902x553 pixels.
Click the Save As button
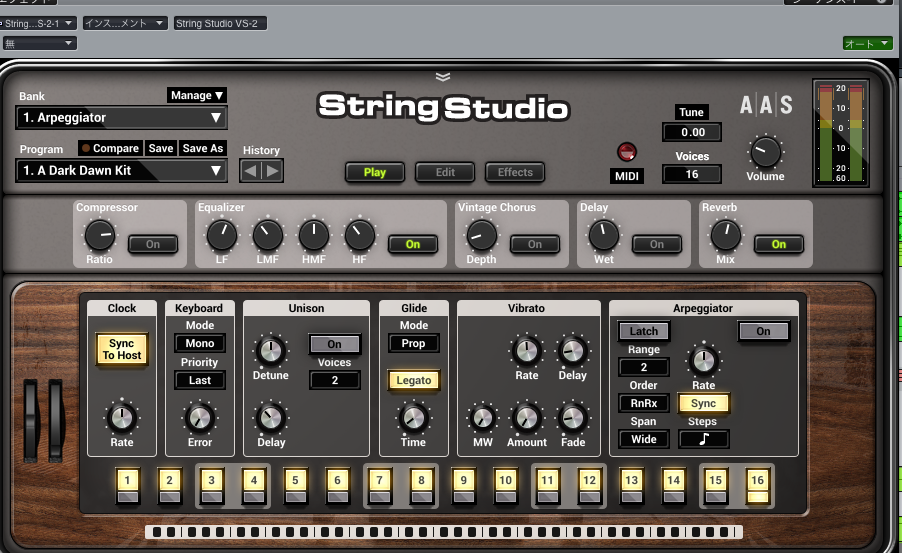[202, 148]
